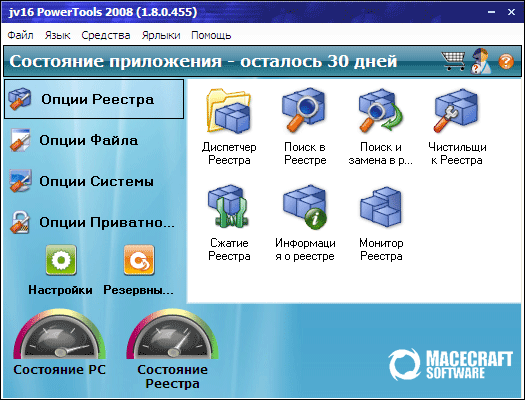Open the Файл menu
The image size is (525, 400).
pos(20,35)
